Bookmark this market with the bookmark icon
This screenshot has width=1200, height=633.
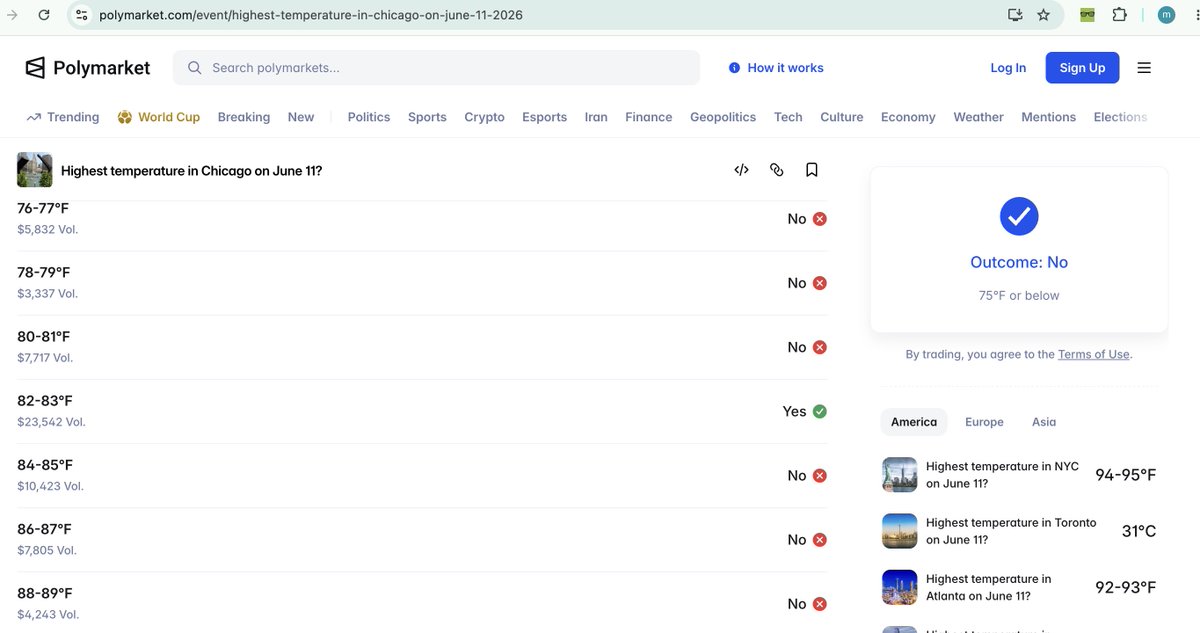coord(812,170)
